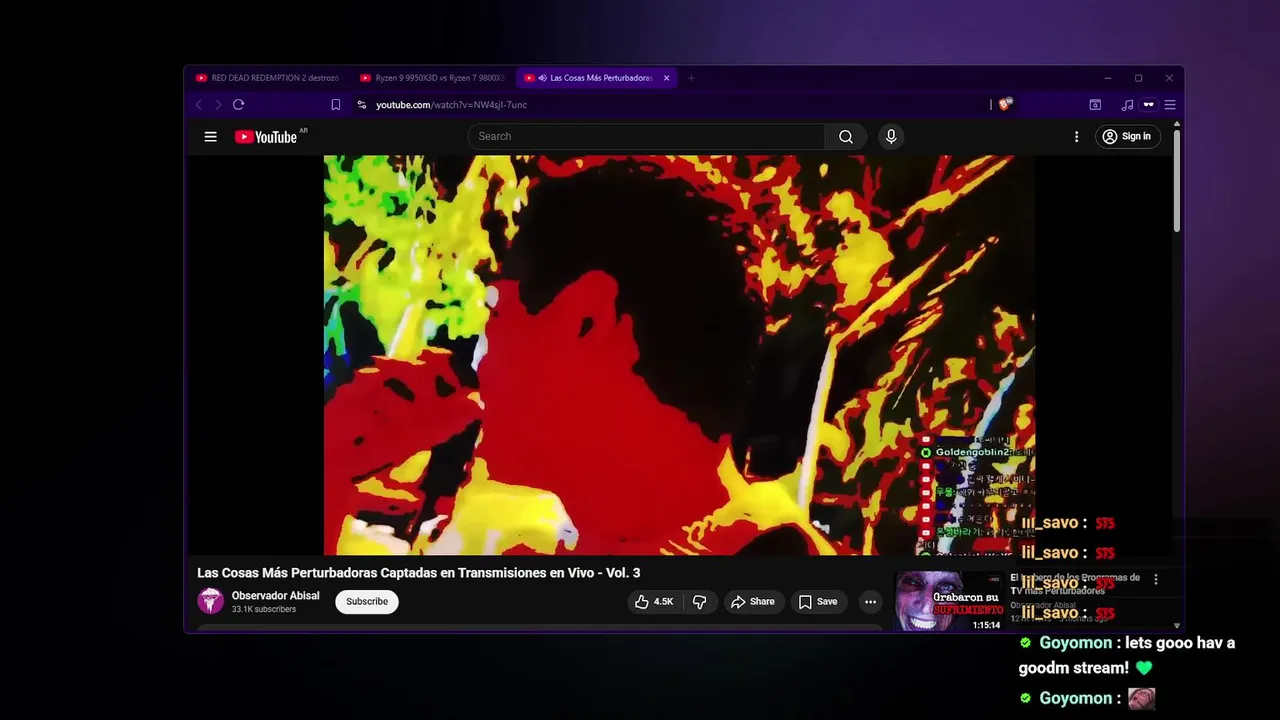Dislike the video

pos(700,602)
